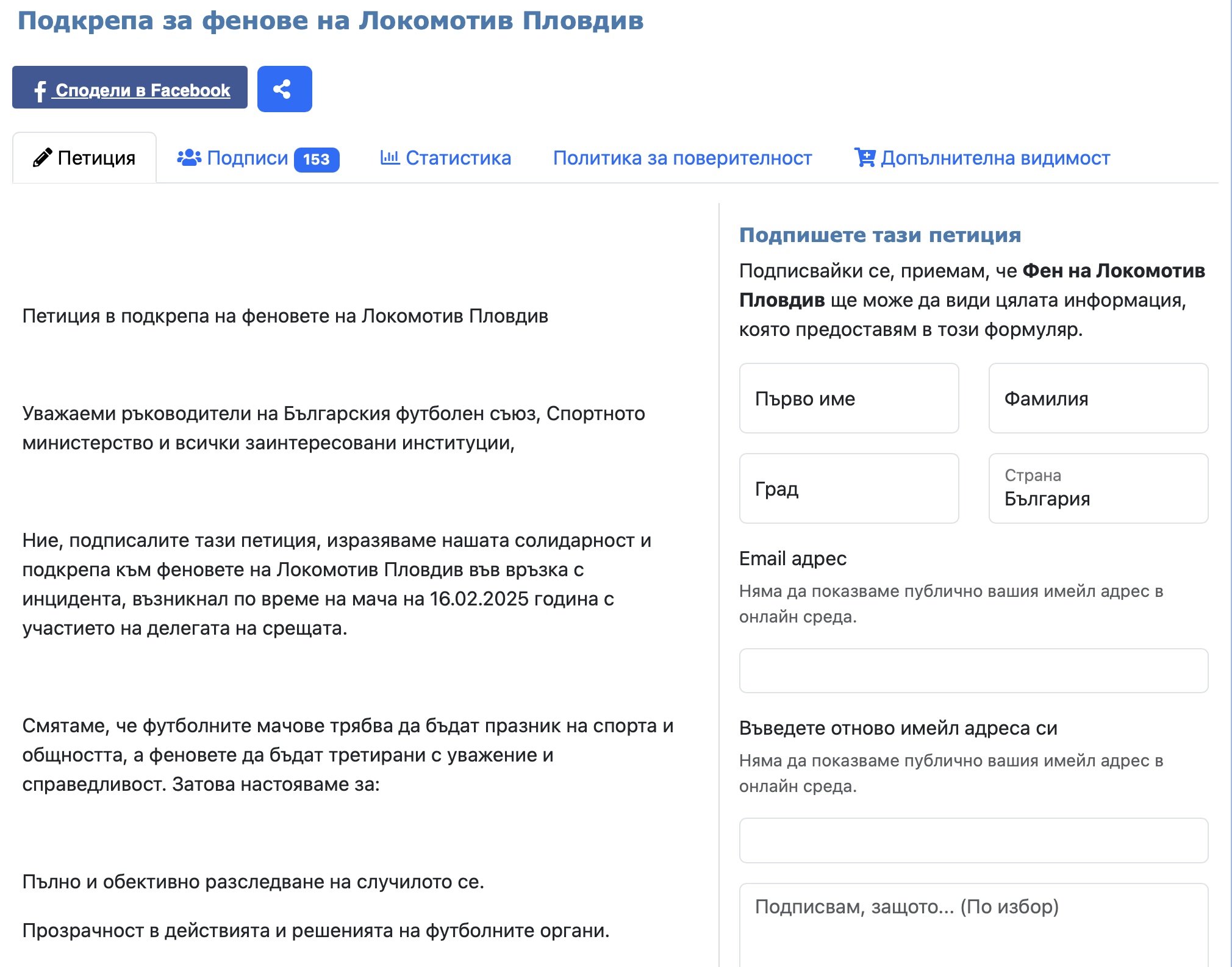The height and width of the screenshot is (967, 1232).
Task: Click the repeat email address input field
Action: (x=974, y=840)
